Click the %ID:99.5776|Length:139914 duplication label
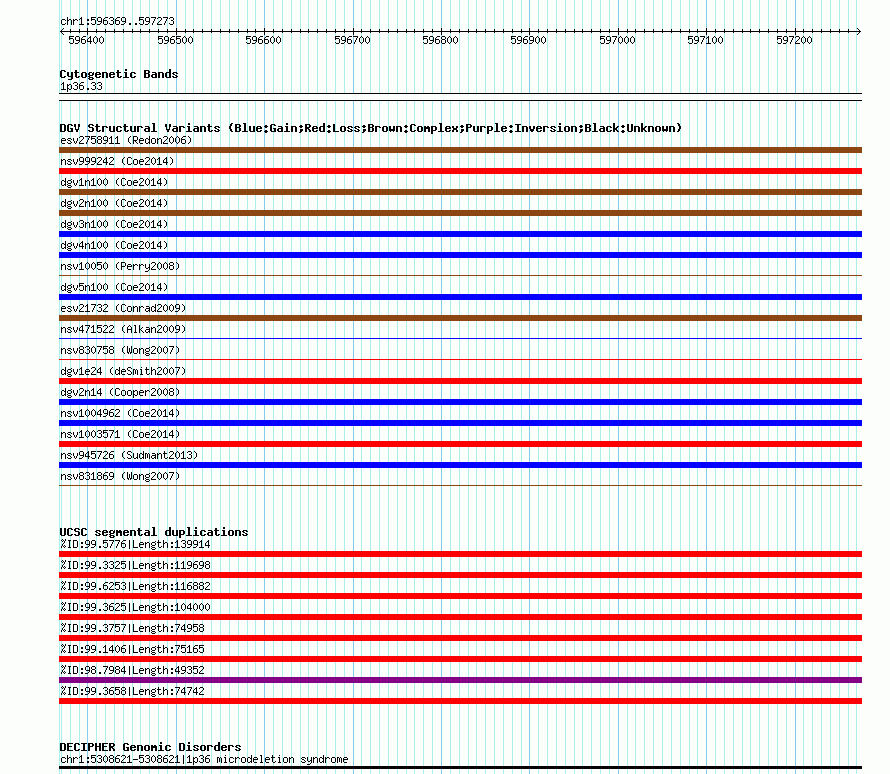 click(135, 544)
